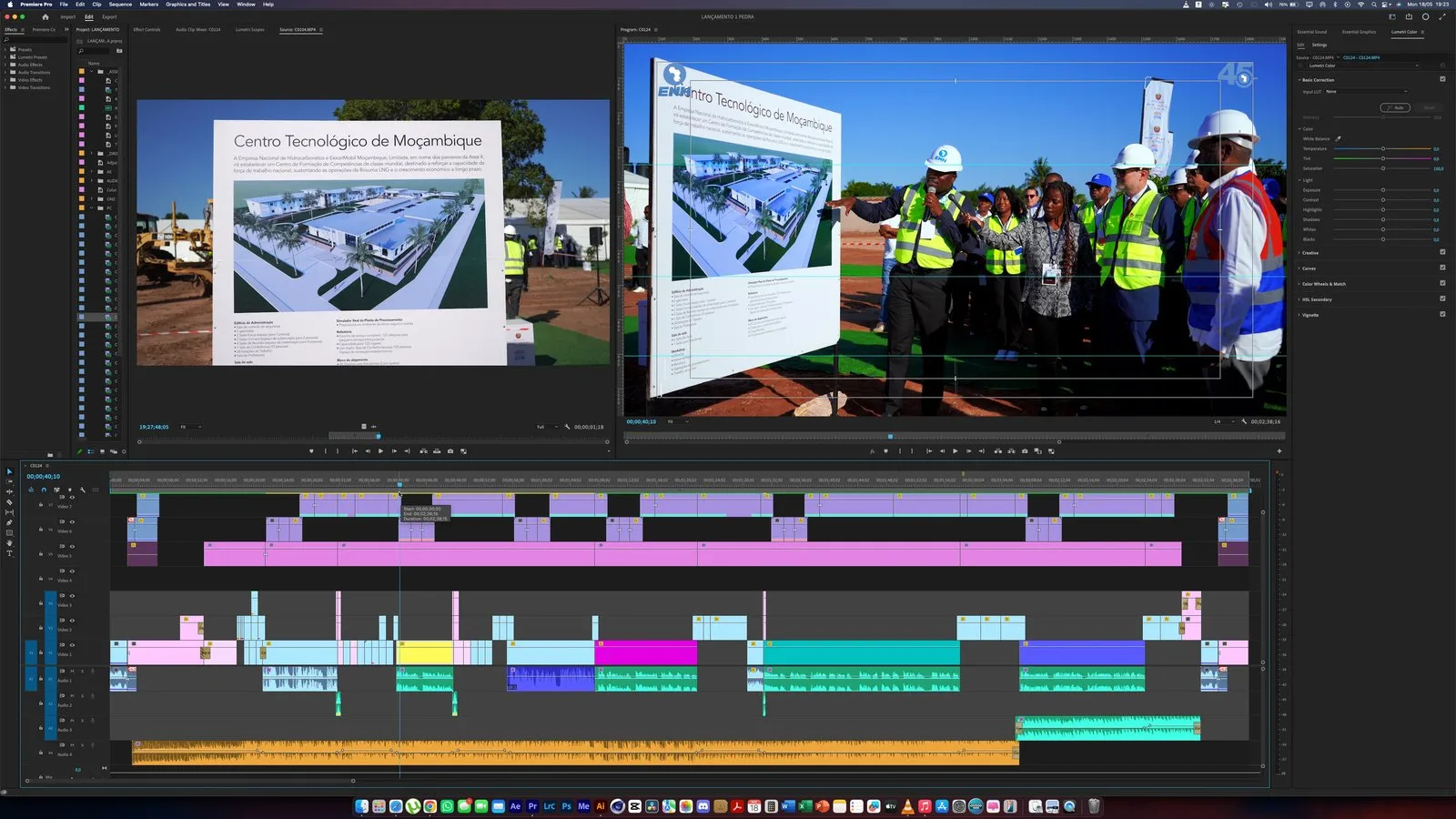The image size is (1456, 819).
Task: Mute the Audio 1 track
Action: pyautogui.click(x=72, y=672)
